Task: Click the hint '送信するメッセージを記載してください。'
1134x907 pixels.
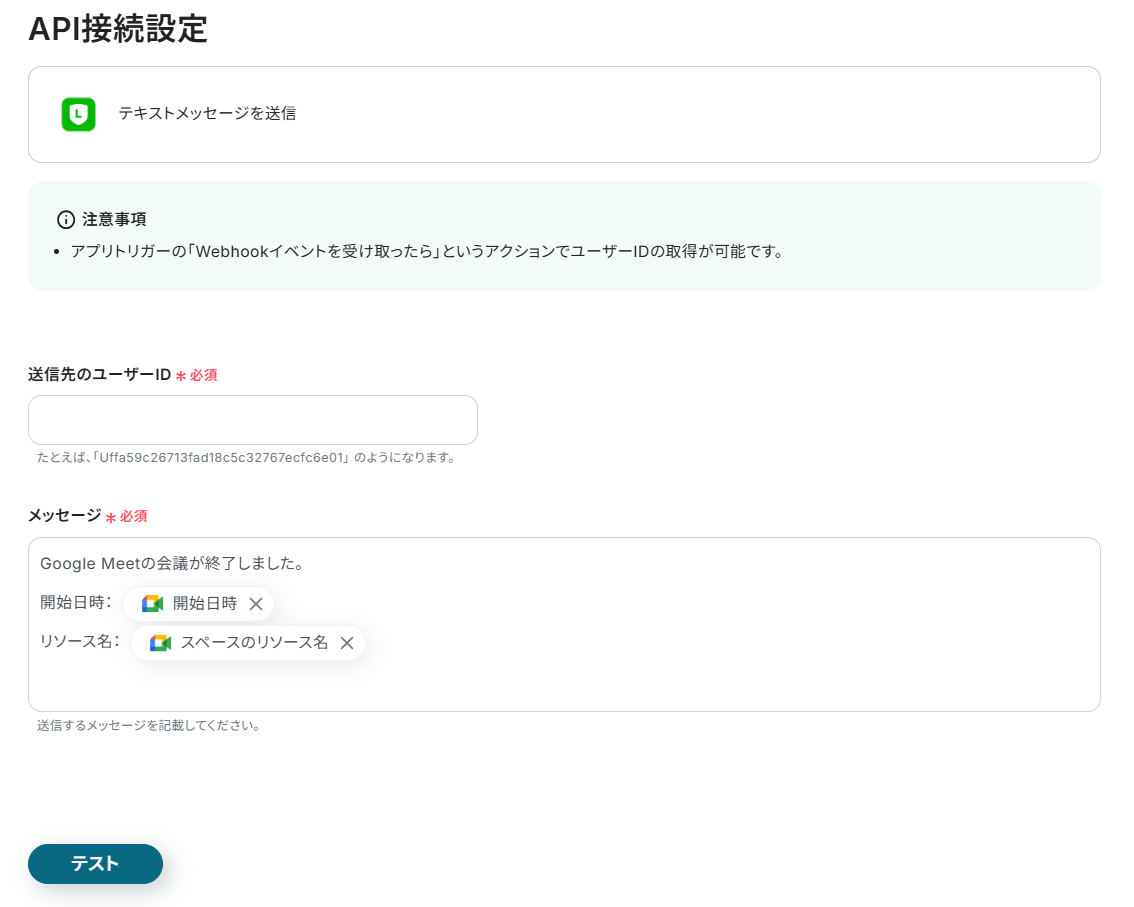Action: tap(148, 725)
